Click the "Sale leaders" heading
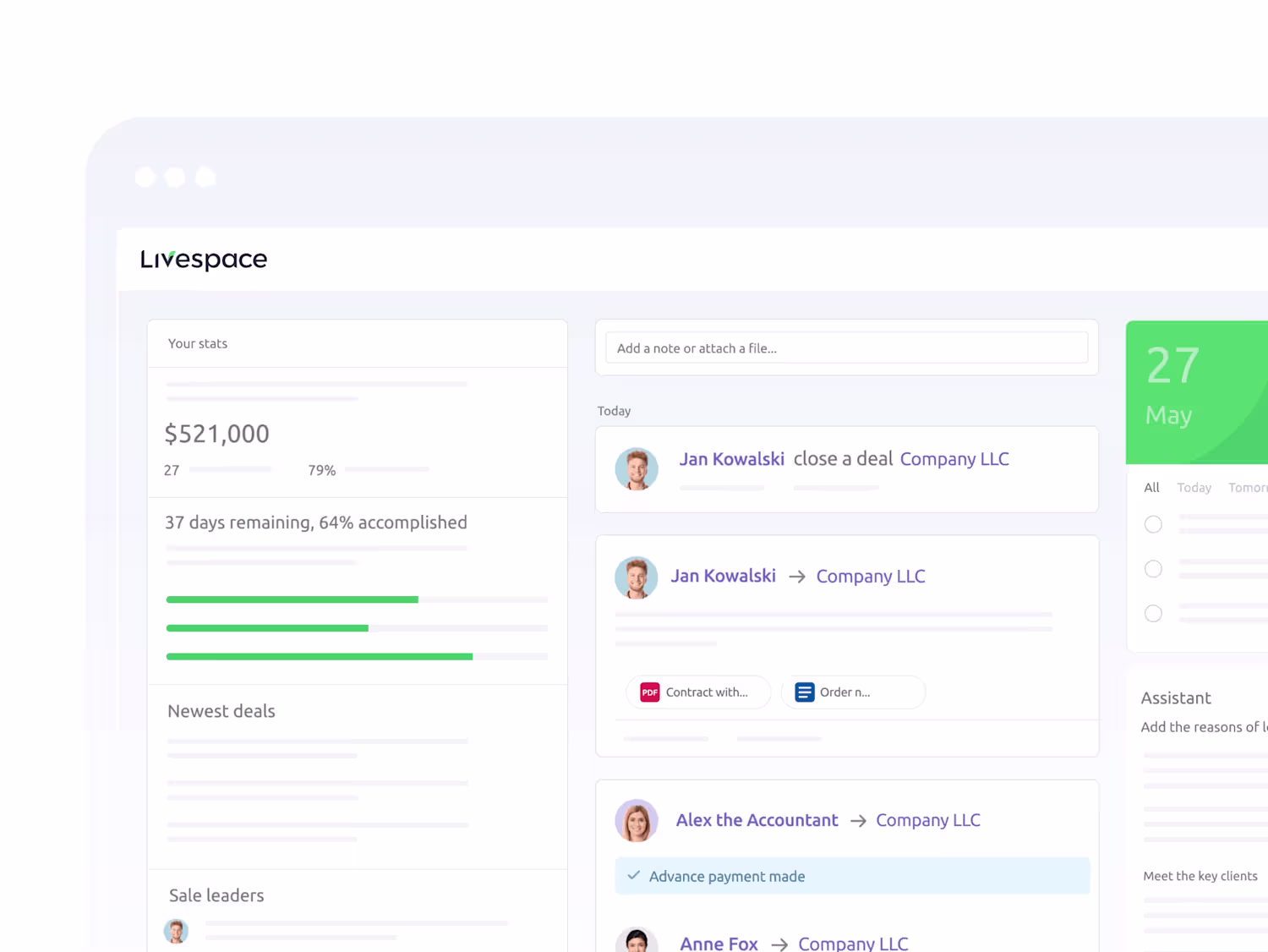This screenshot has height=952, width=1268. click(216, 895)
